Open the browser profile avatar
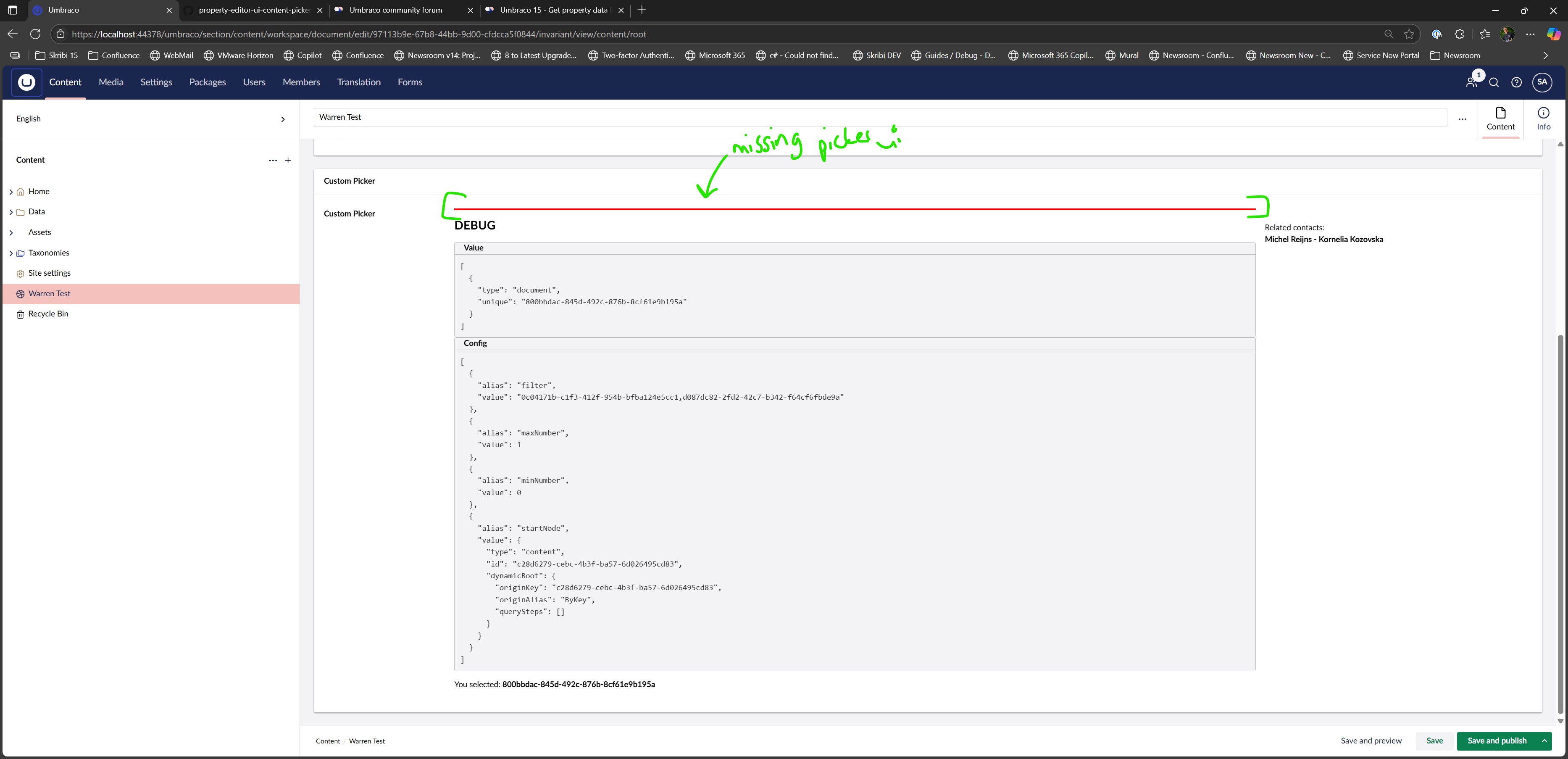Screen dimensions: 1568x759 (1507, 34)
